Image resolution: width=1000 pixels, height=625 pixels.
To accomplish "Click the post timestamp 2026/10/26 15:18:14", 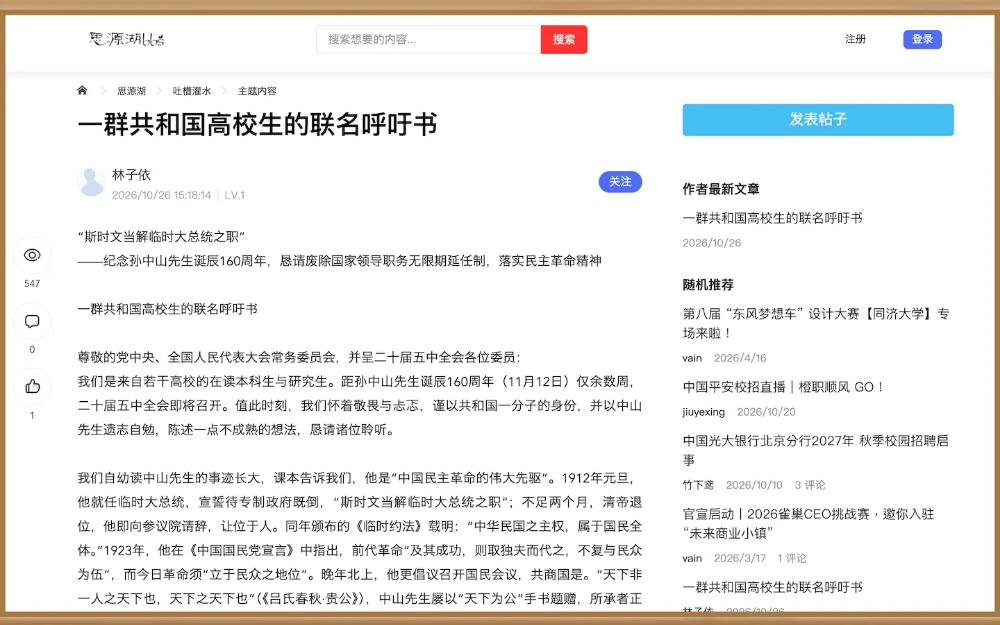I will 161,195.
